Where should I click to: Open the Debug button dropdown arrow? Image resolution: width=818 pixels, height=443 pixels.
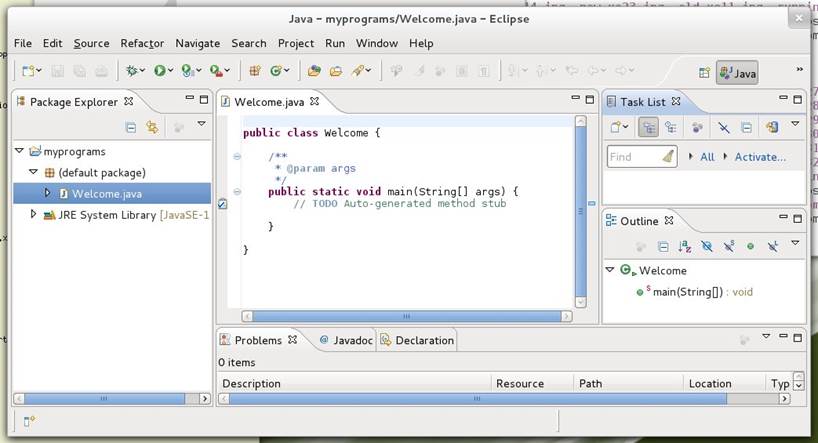click(x=142, y=70)
